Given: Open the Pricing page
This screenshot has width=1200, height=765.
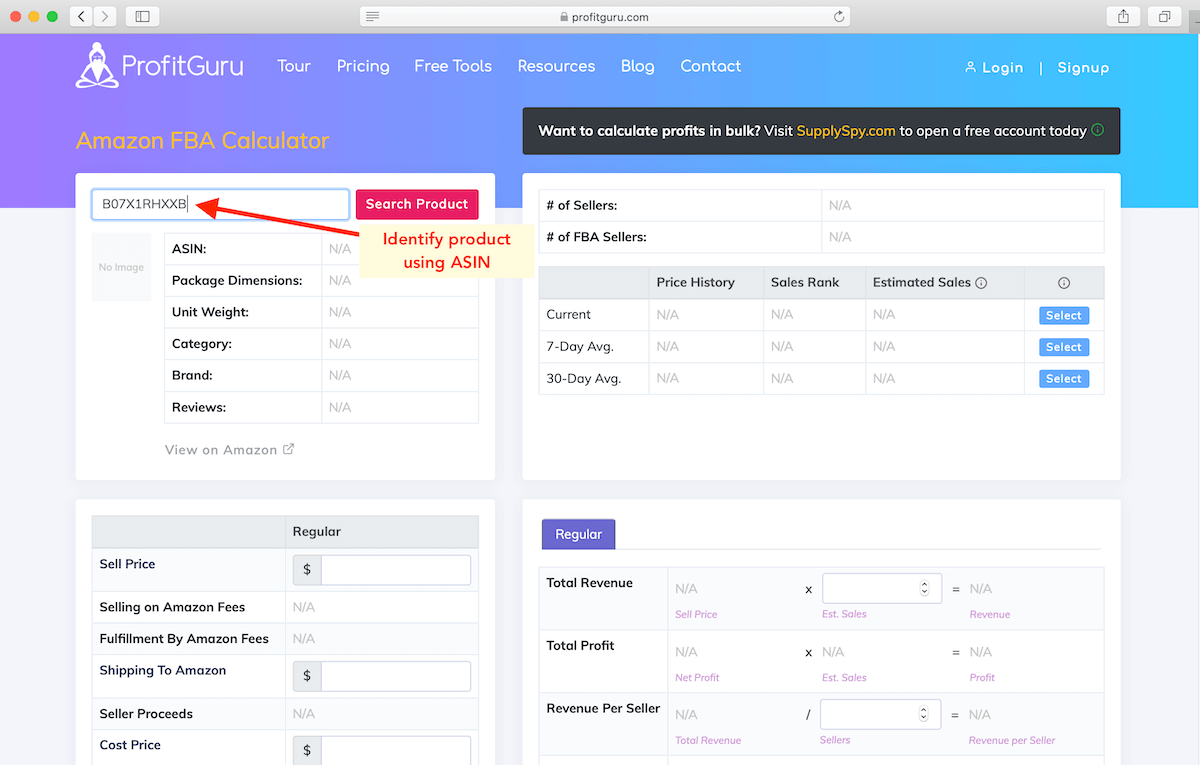Looking at the screenshot, I should pos(363,66).
